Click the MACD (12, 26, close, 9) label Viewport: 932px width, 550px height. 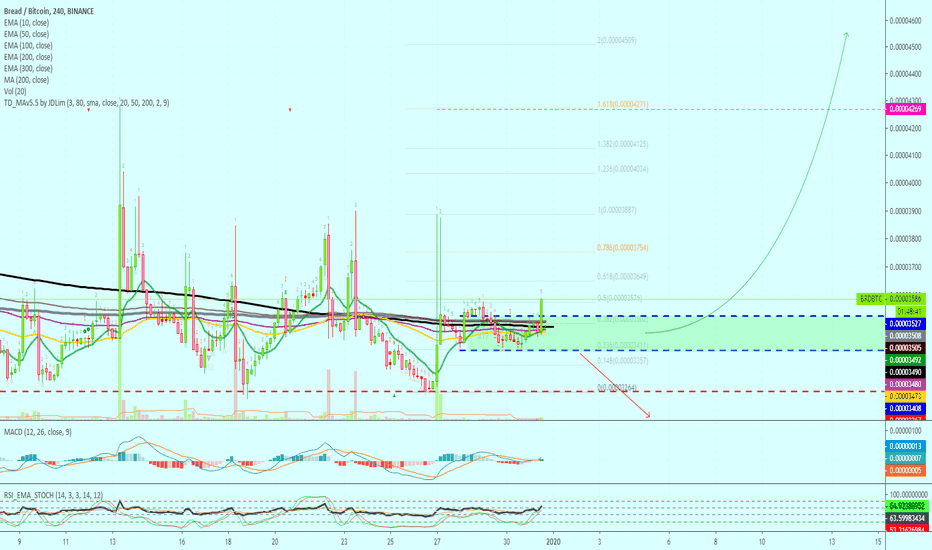pyautogui.click(x=37, y=432)
